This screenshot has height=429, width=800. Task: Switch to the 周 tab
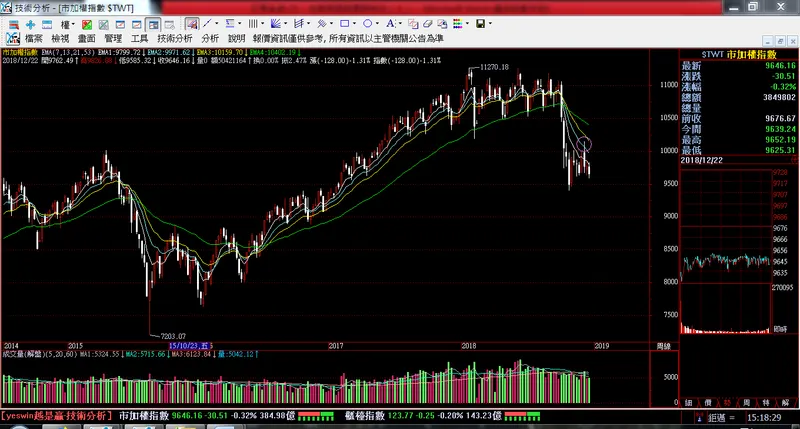point(746,402)
